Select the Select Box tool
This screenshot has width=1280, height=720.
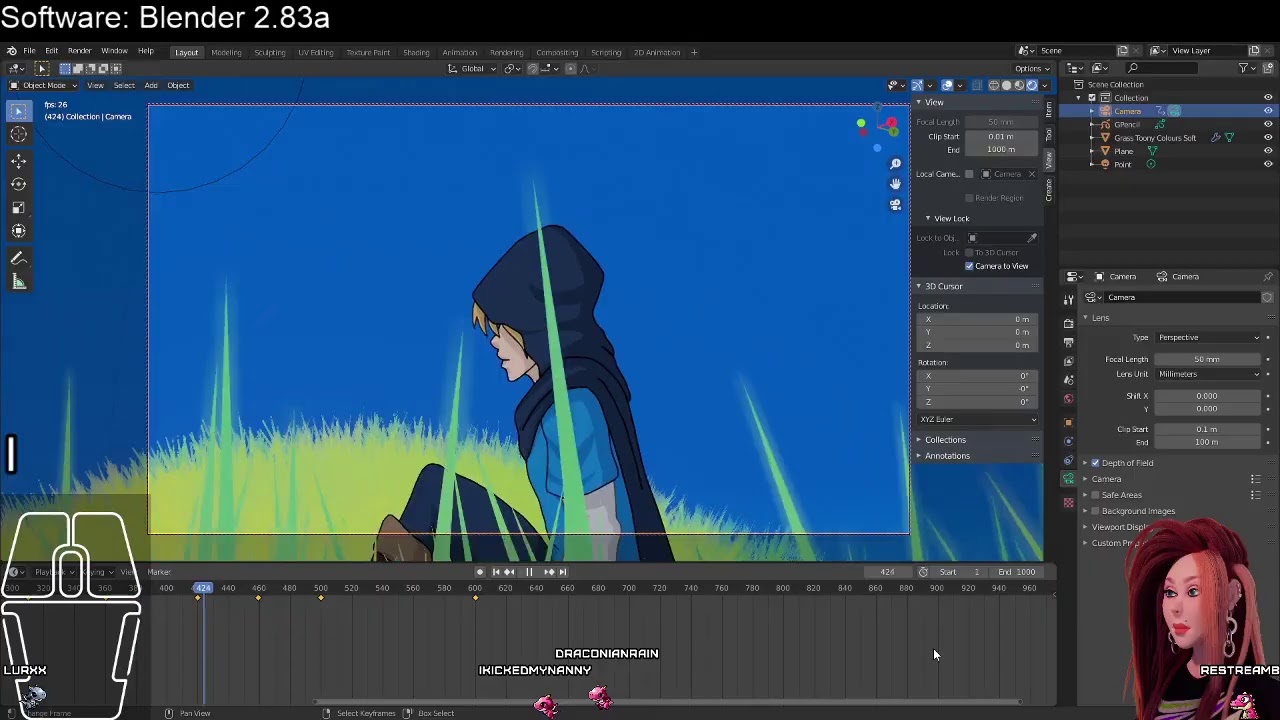18,112
